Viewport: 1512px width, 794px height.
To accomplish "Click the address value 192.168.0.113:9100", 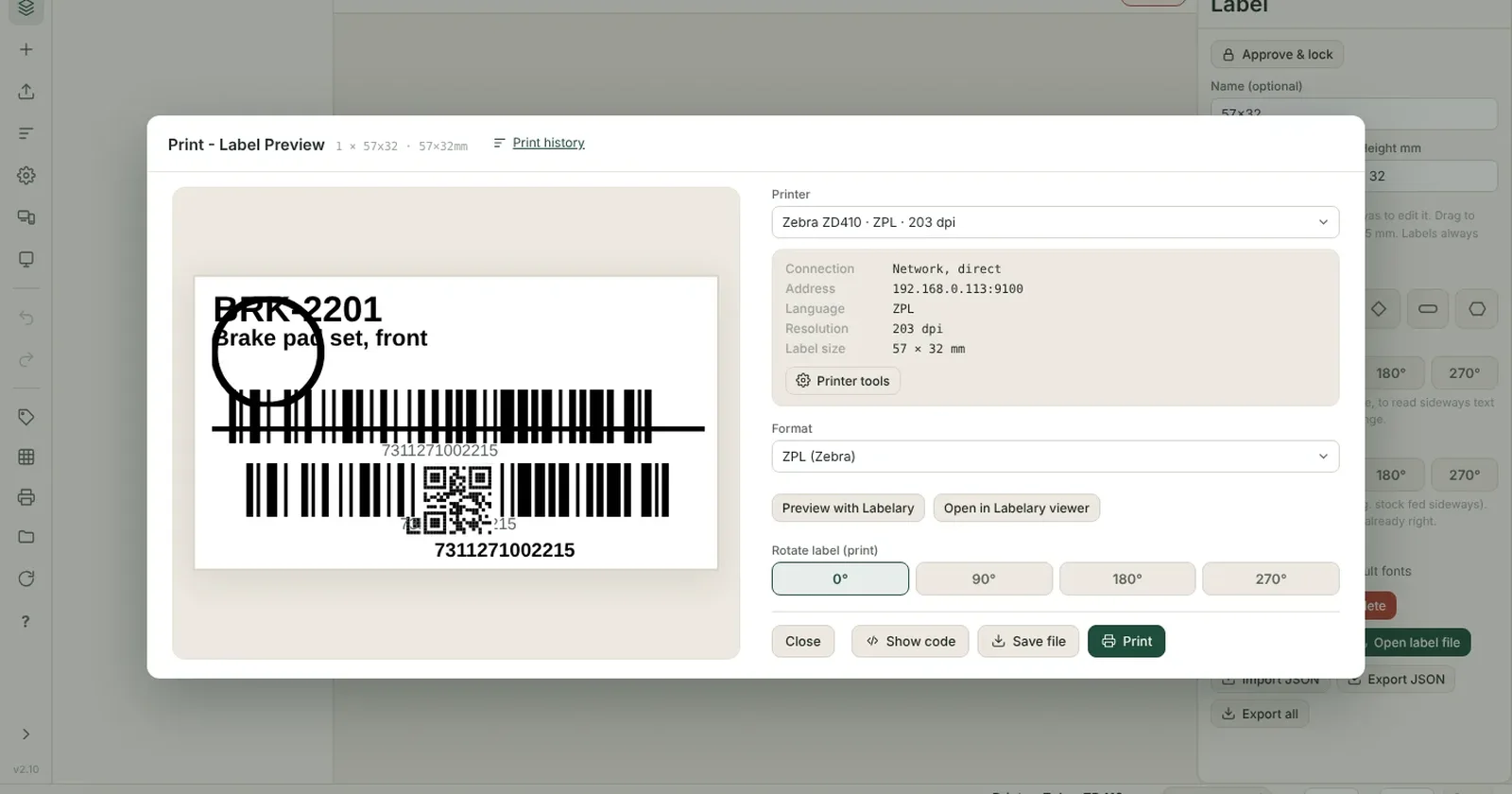I will (957, 289).
